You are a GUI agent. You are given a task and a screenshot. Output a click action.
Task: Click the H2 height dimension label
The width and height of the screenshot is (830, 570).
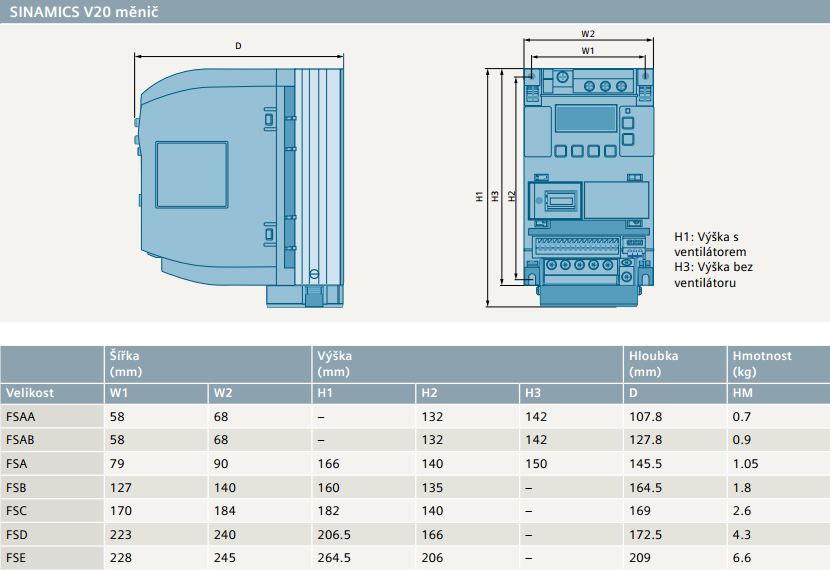pos(512,197)
